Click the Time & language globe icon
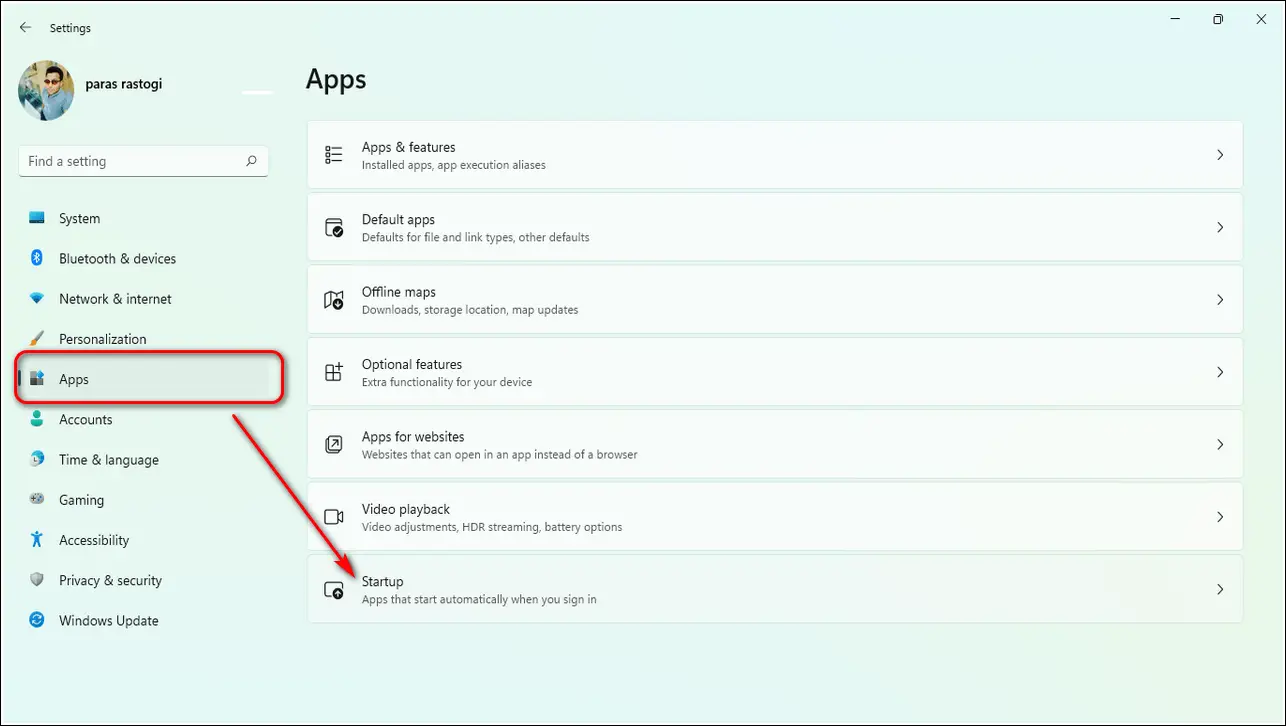The image size is (1286, 726). tap(37, 459)
